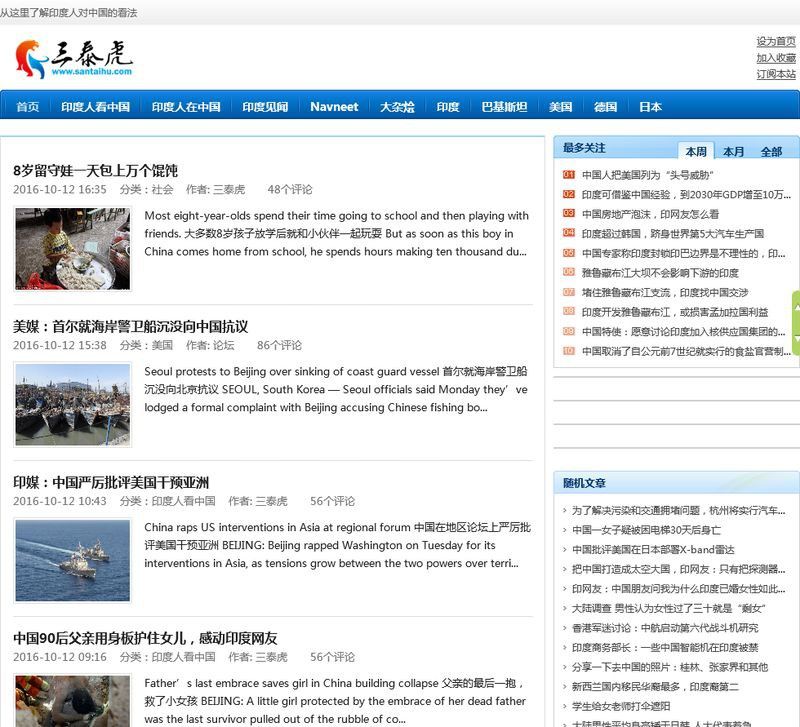This screenshot has height=727, width=800.
Task: Click 订阅本站 link
Action: pos(776,74)
